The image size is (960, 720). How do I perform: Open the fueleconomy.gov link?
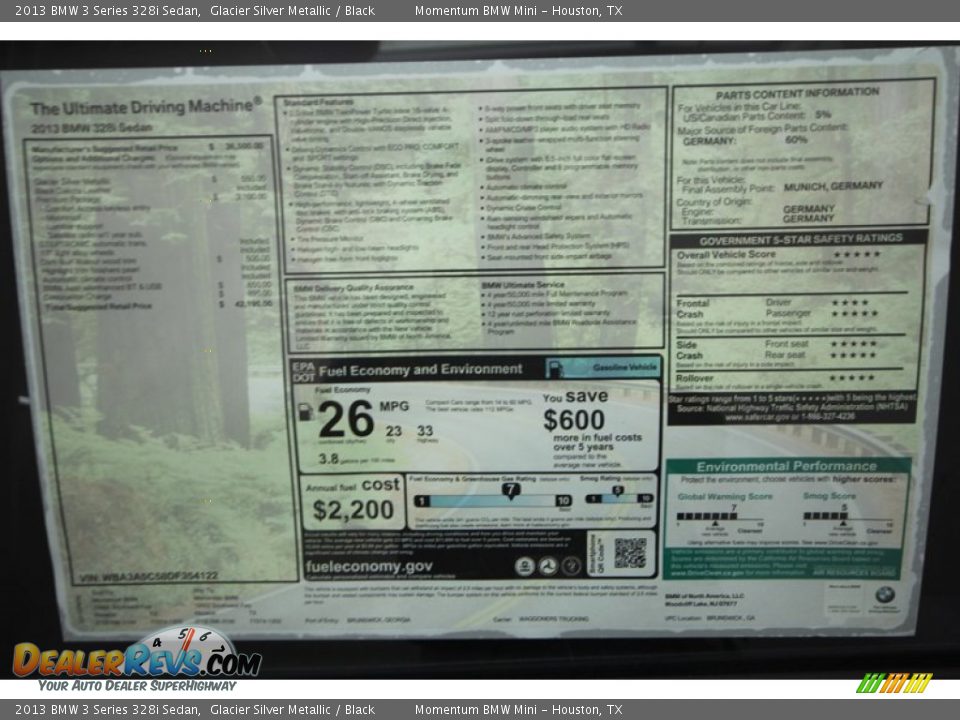[369, 563]
